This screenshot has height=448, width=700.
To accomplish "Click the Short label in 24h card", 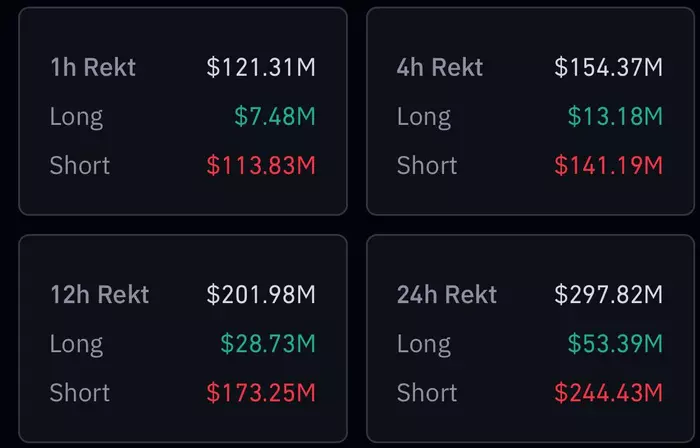I will pos(427,393).
